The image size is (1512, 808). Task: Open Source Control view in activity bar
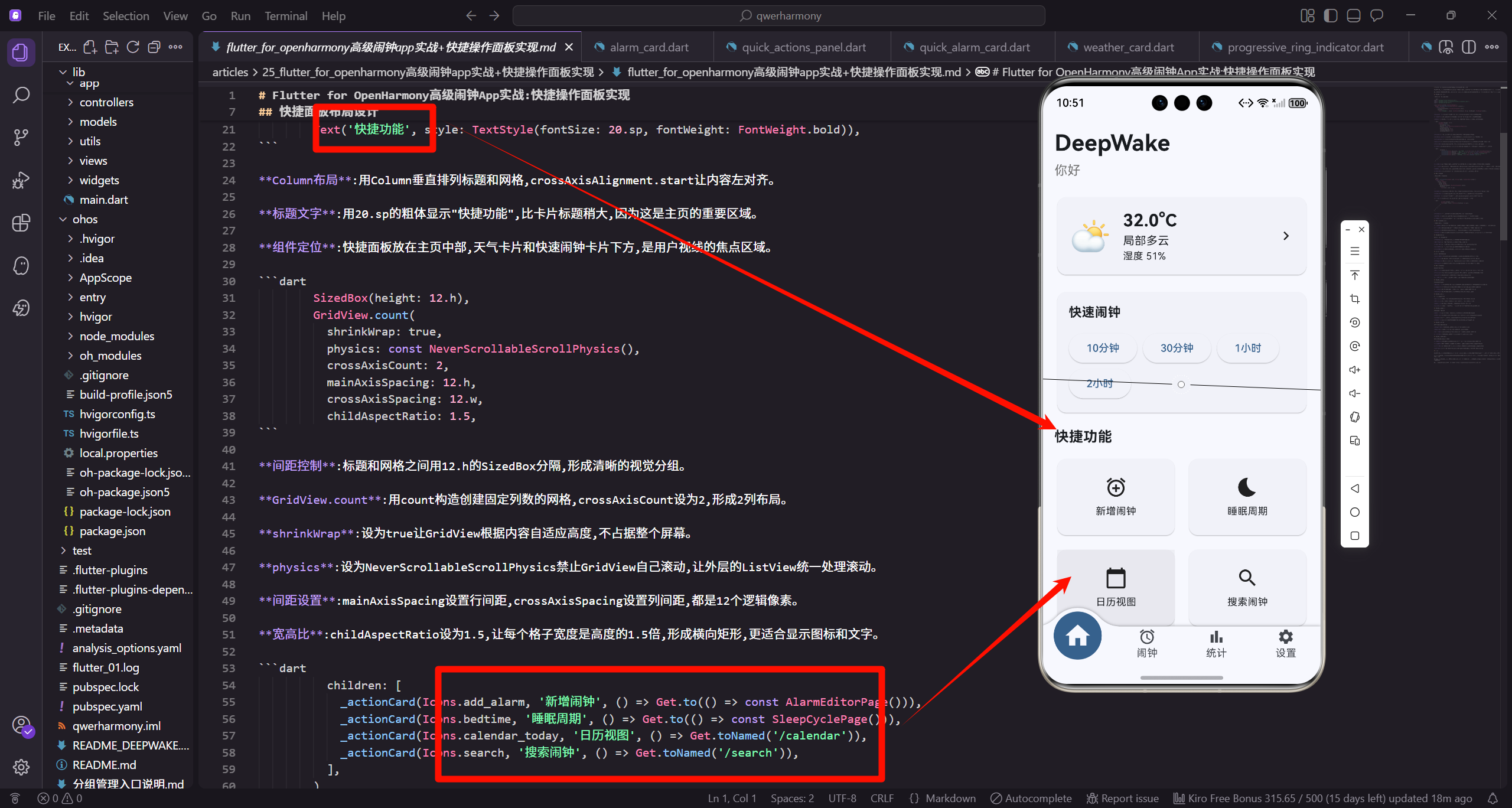coord(21,138)
